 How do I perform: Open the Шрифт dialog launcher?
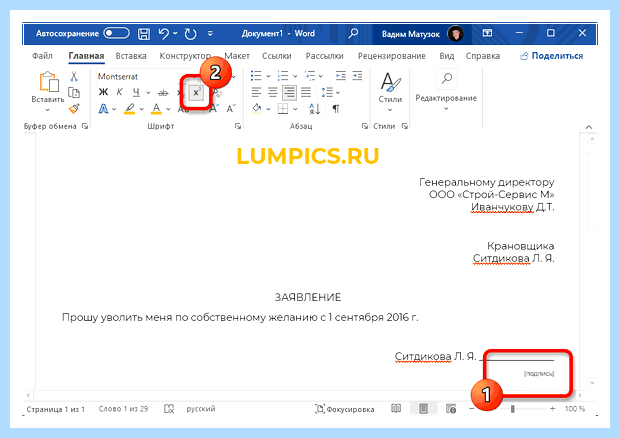(238, 126)
